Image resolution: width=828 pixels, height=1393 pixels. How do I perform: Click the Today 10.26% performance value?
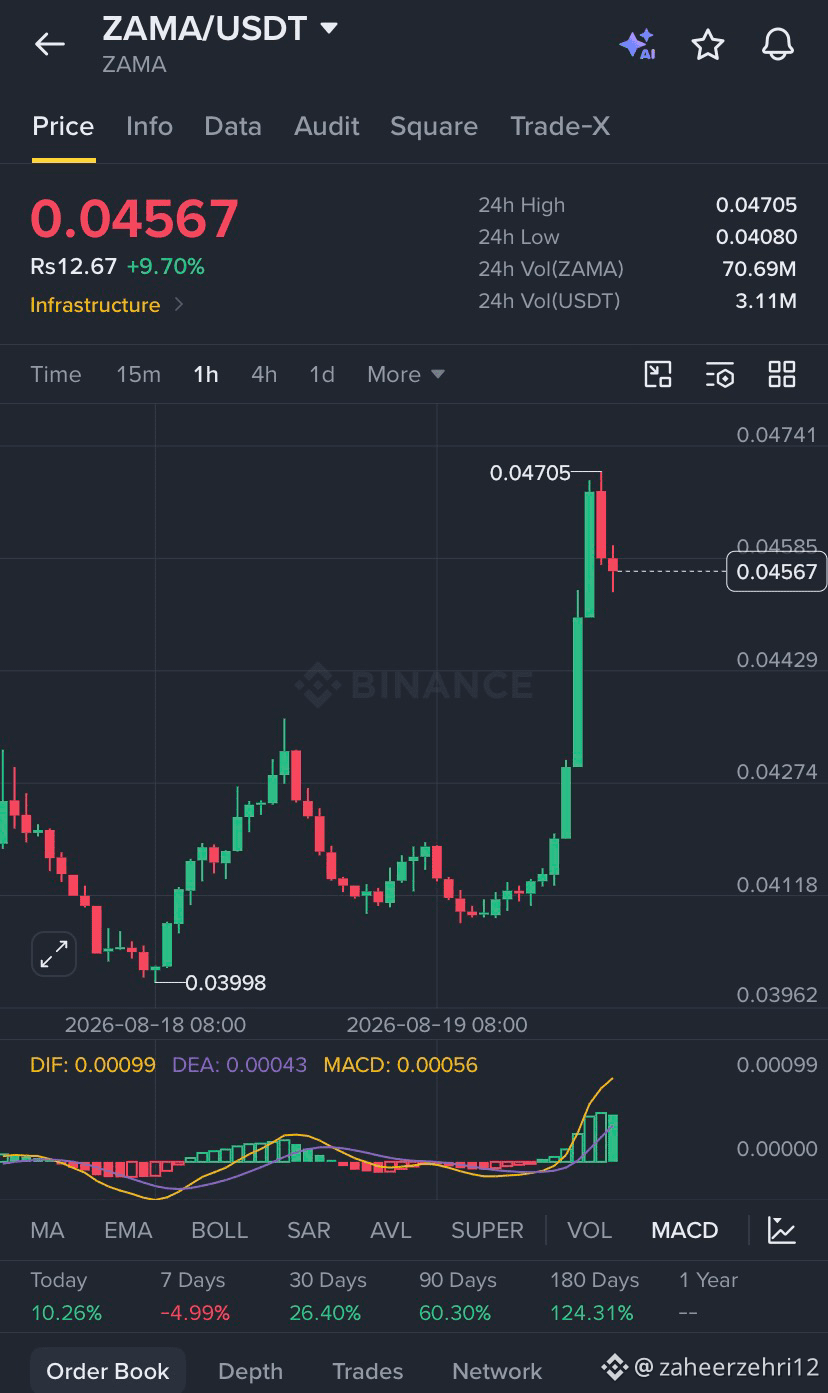(x=66, y=1313)
